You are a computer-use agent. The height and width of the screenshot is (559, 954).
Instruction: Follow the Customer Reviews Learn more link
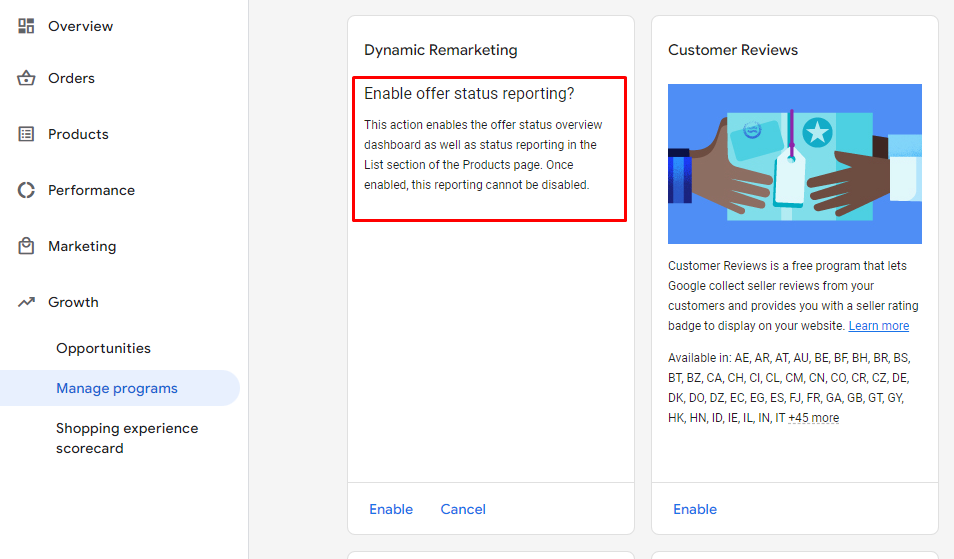click(x=879, y=326)
